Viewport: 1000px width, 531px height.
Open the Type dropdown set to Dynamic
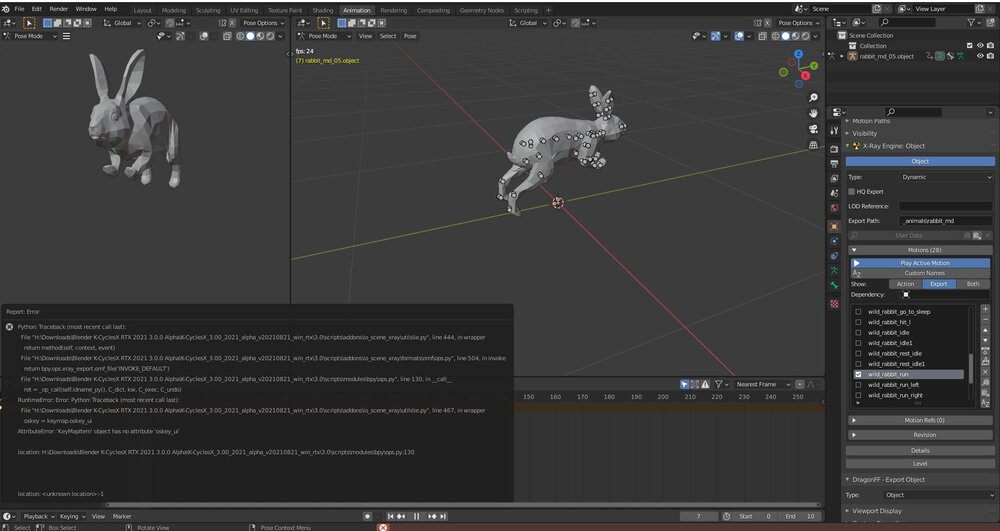(946, 176)
